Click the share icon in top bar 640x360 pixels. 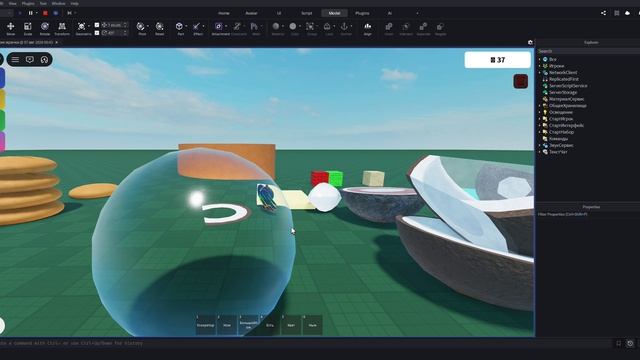[x=603, y=13]
